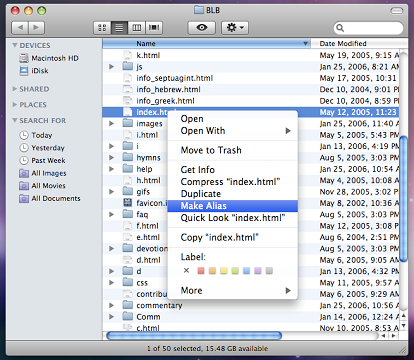The width and height of the screenshot is (414, 360).
Task: Choose Move to Trash
Action: pyautogui.click(x=233, y=150)
